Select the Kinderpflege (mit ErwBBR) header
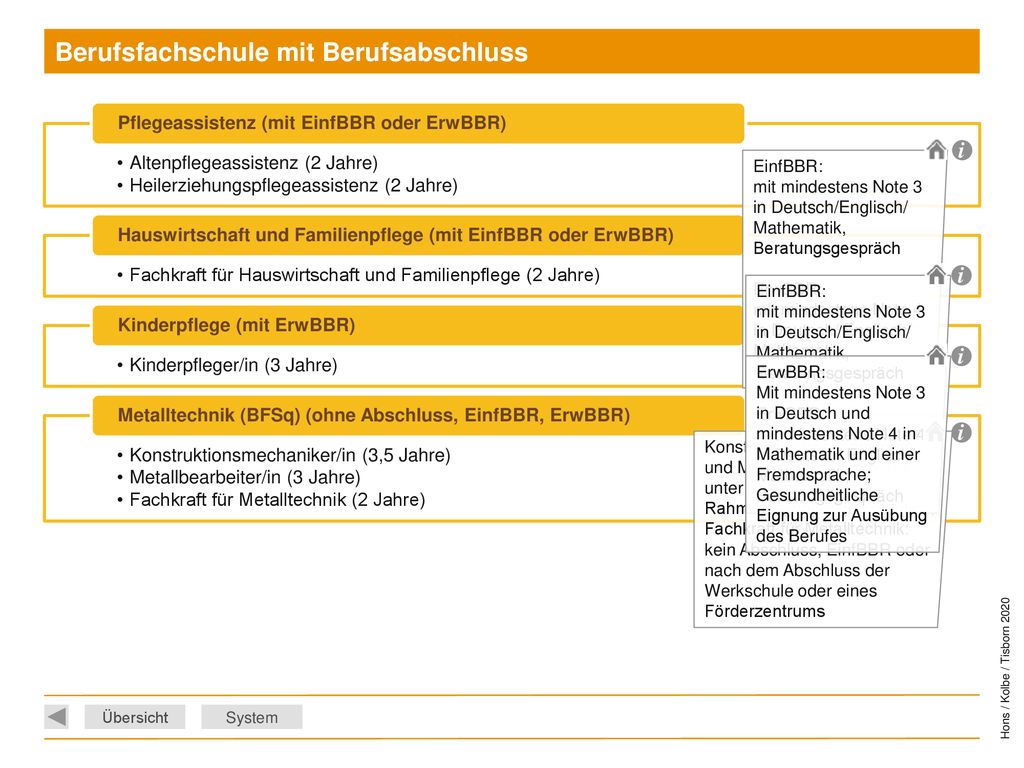Screen dimensions: 1024x768 (418, 325)
